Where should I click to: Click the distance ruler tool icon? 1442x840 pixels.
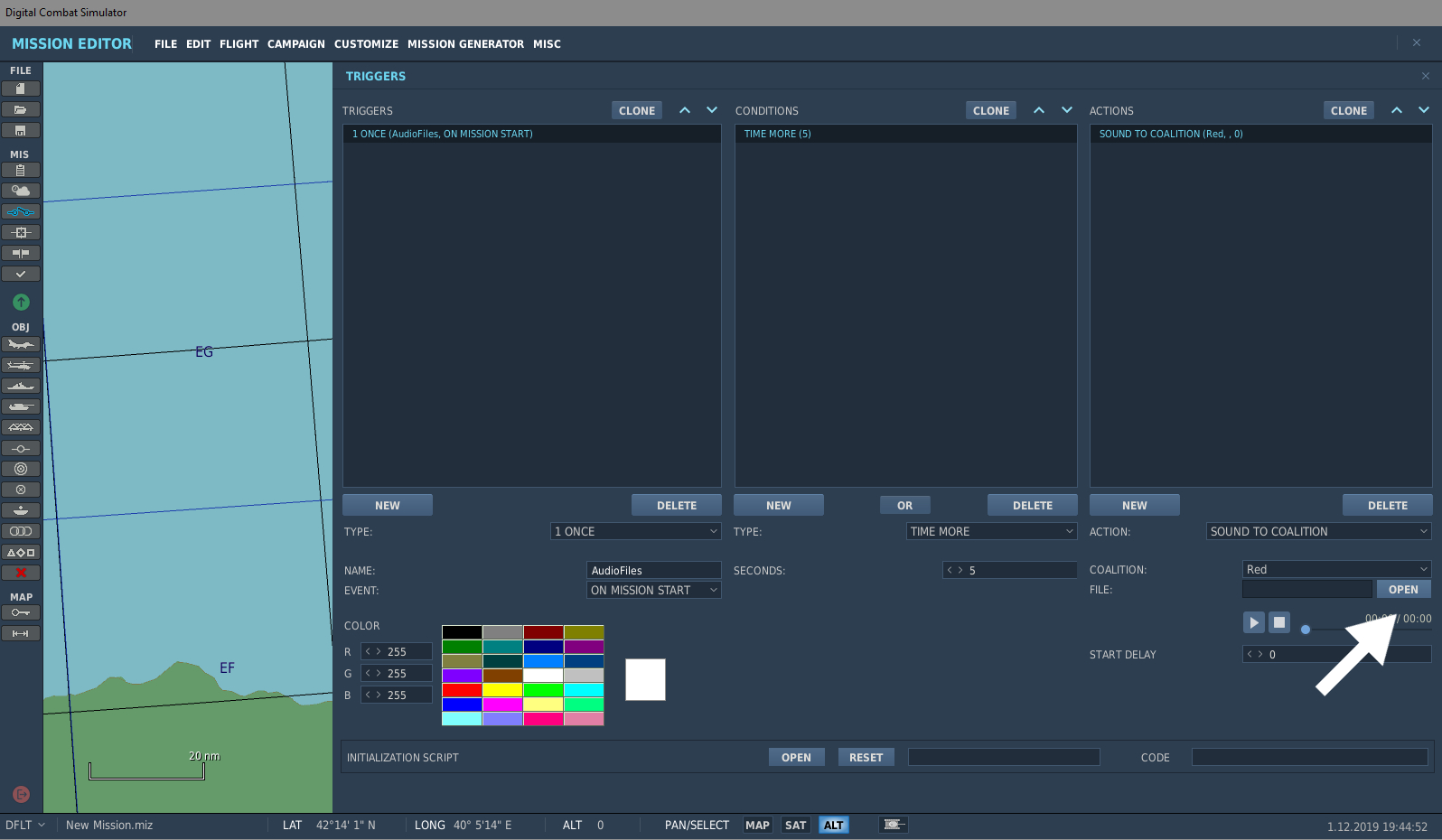(x=21, y=633)
